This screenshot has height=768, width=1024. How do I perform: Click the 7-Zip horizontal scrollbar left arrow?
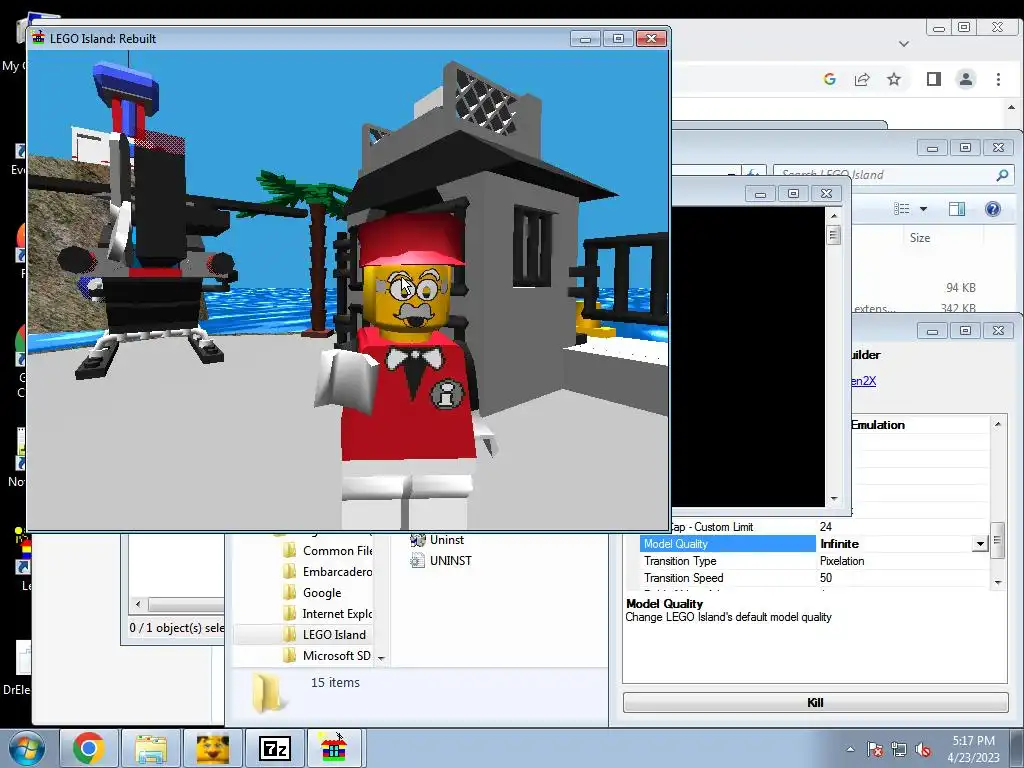point(138,604)
